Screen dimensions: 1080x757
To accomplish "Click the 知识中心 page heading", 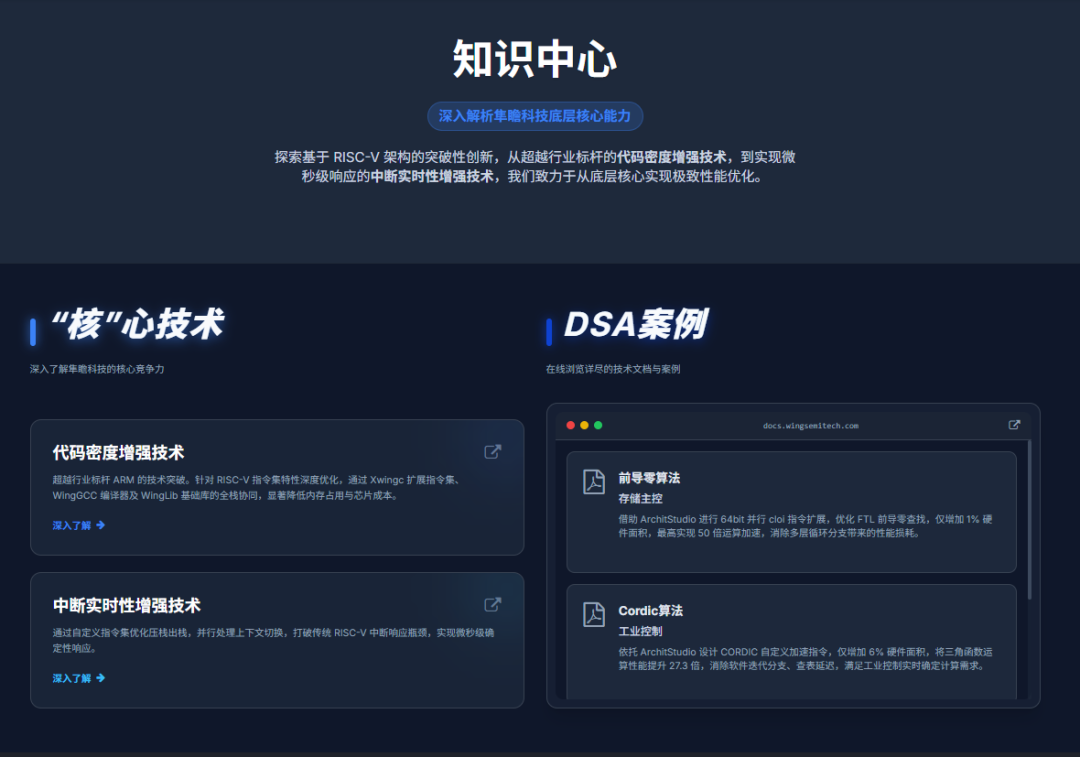I will (535, 59).
